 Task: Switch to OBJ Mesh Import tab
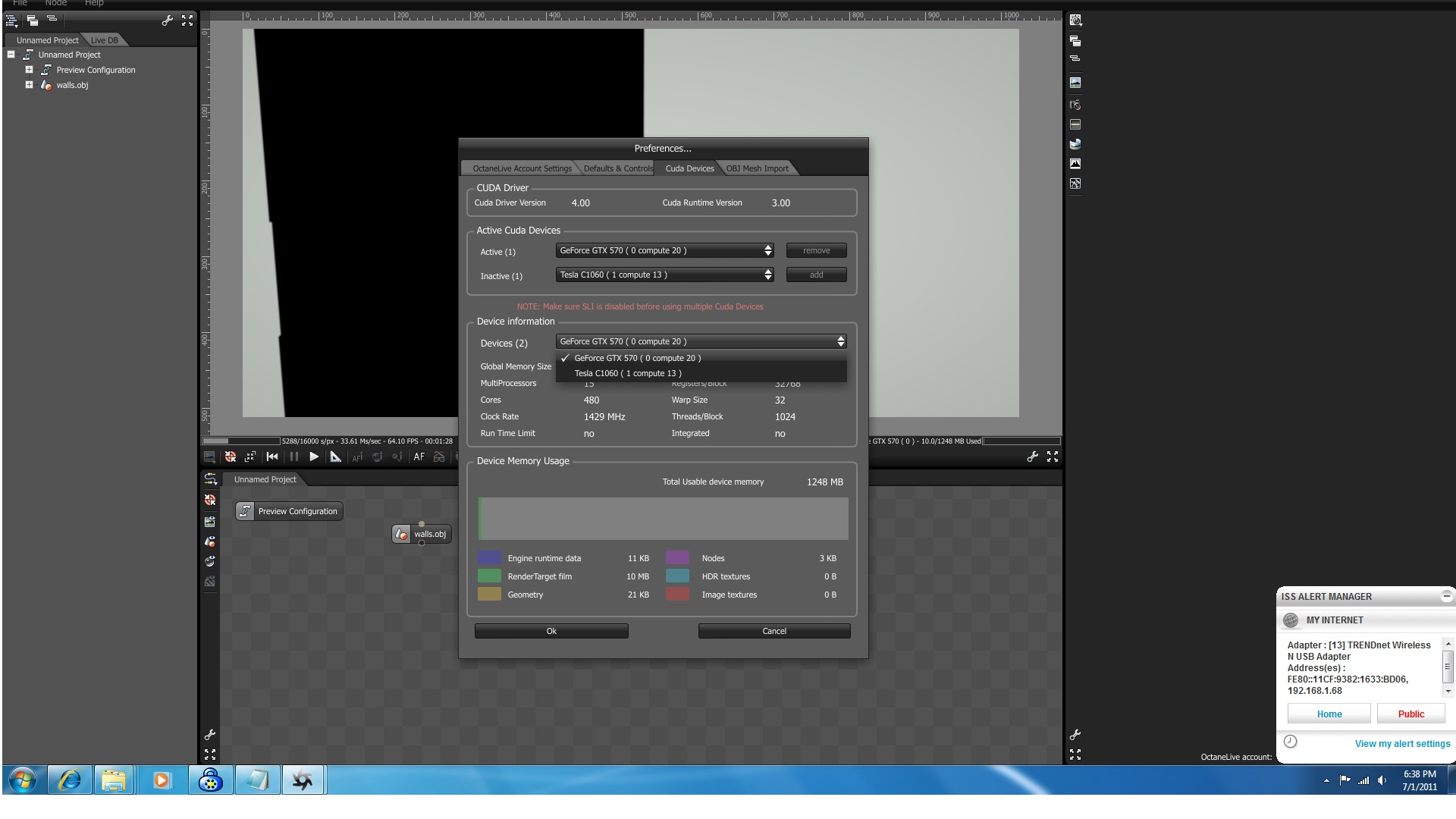coord(757,168)
